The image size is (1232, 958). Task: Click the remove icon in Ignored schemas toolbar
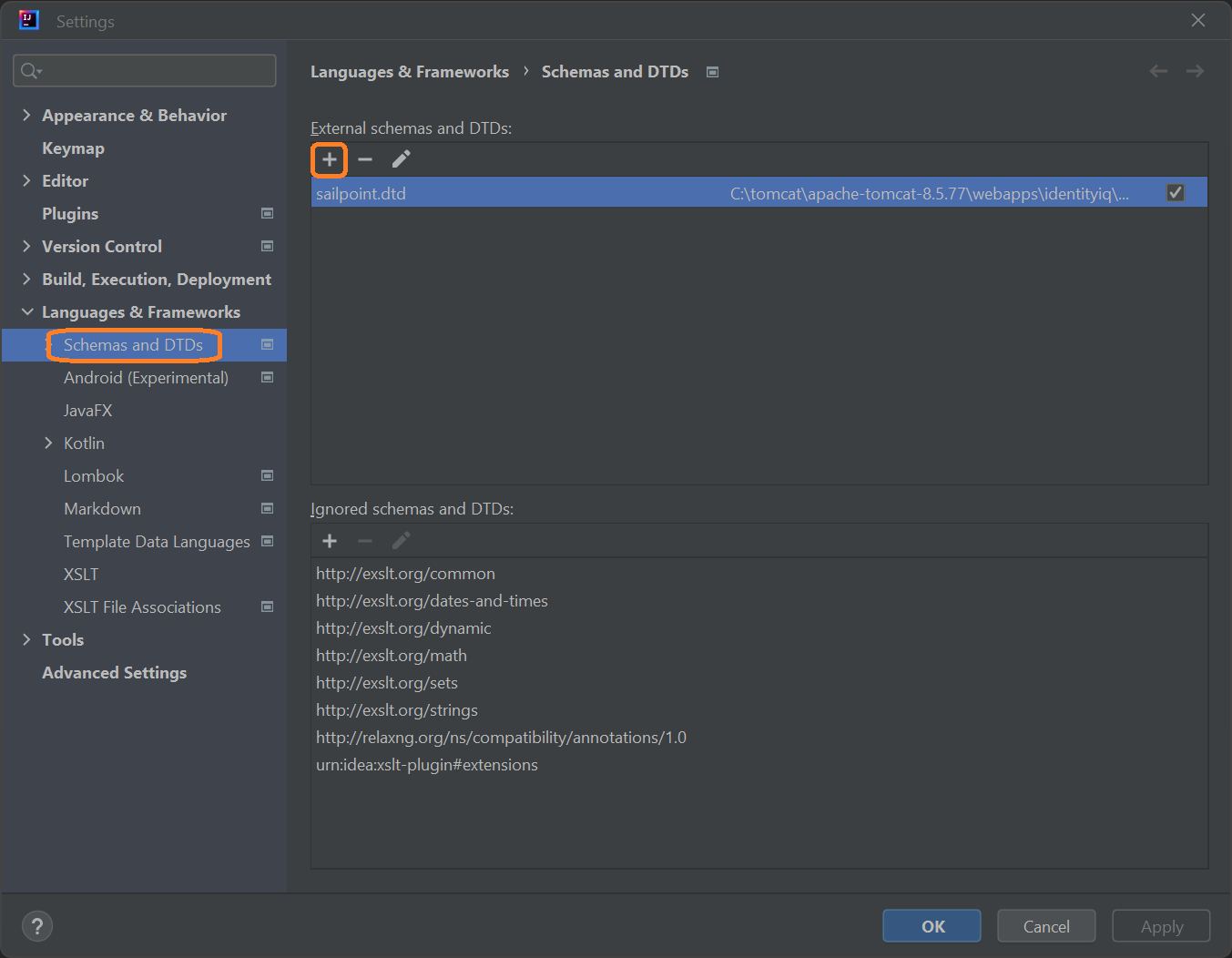[x=365, y=541]
